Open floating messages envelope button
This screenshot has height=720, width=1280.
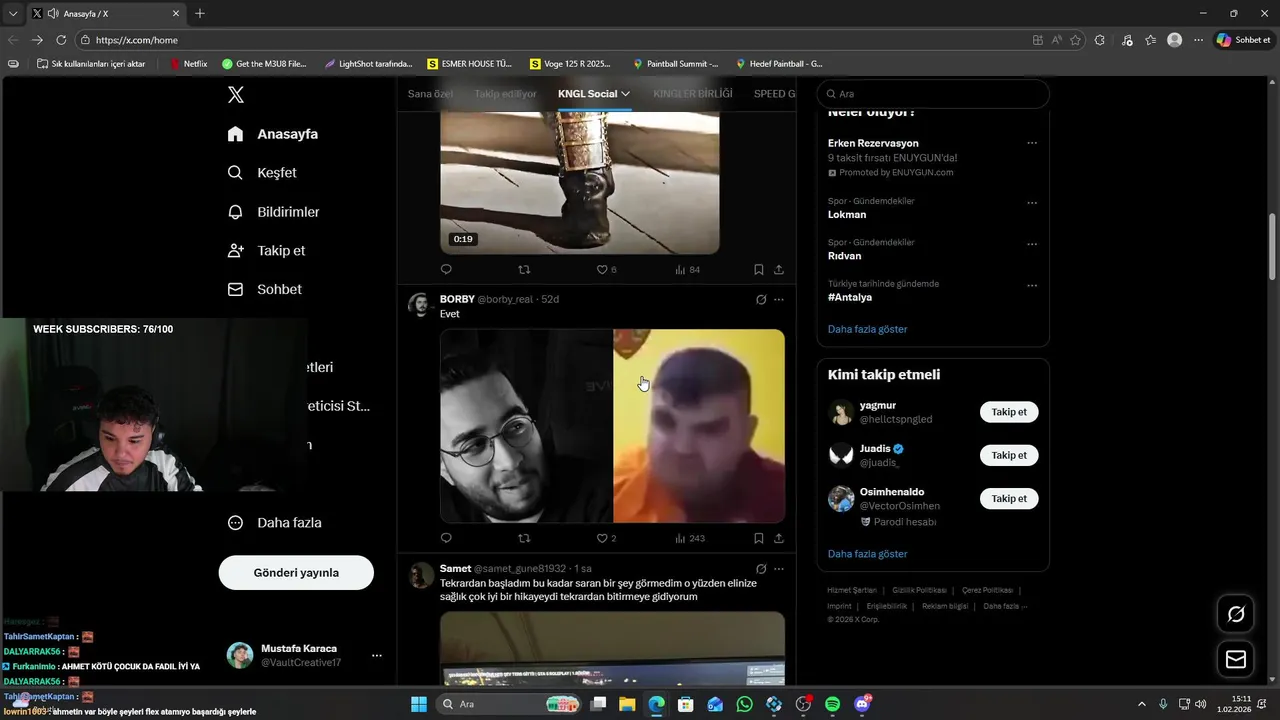[x=1236, y=659]
